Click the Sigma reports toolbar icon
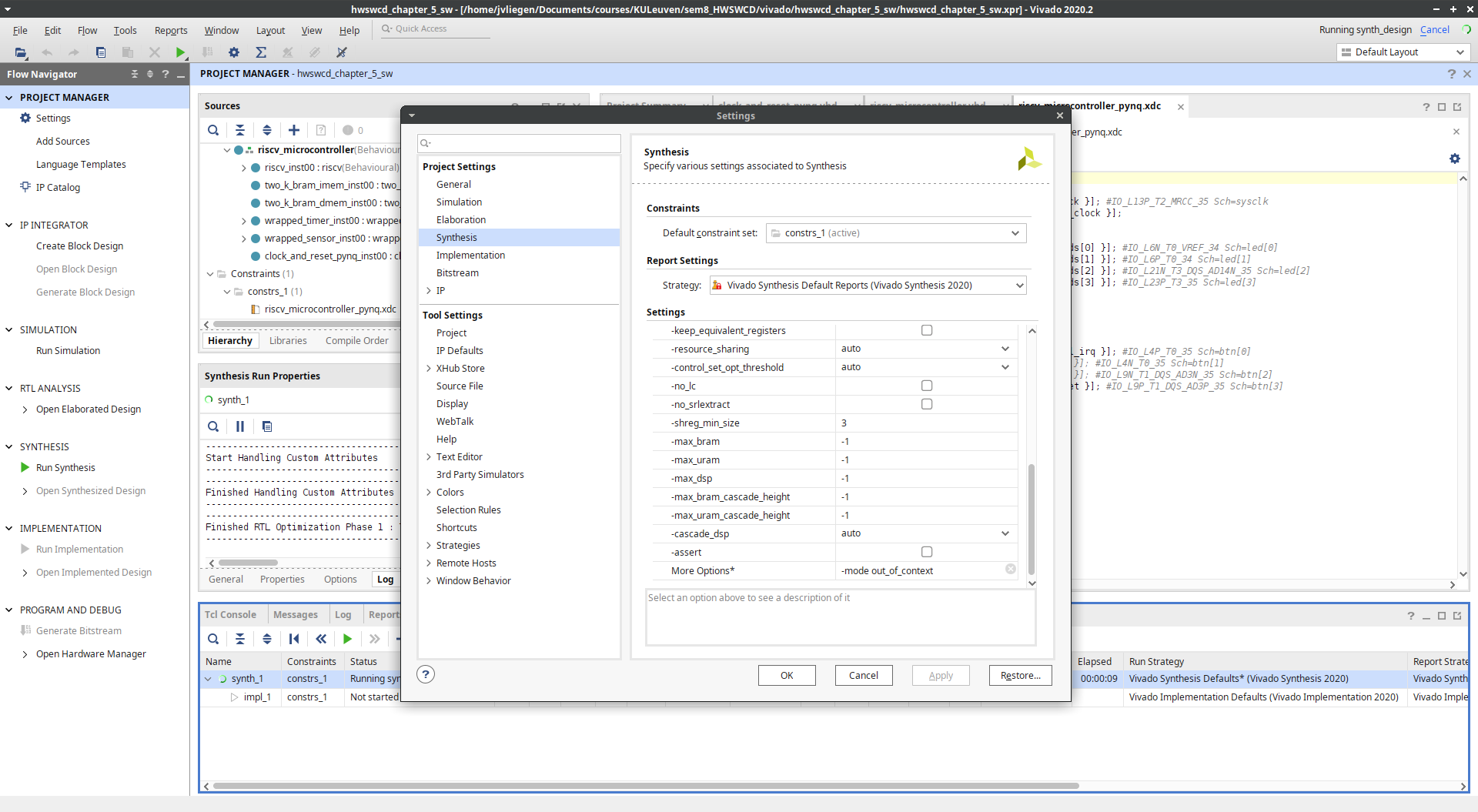 [261, 52]
